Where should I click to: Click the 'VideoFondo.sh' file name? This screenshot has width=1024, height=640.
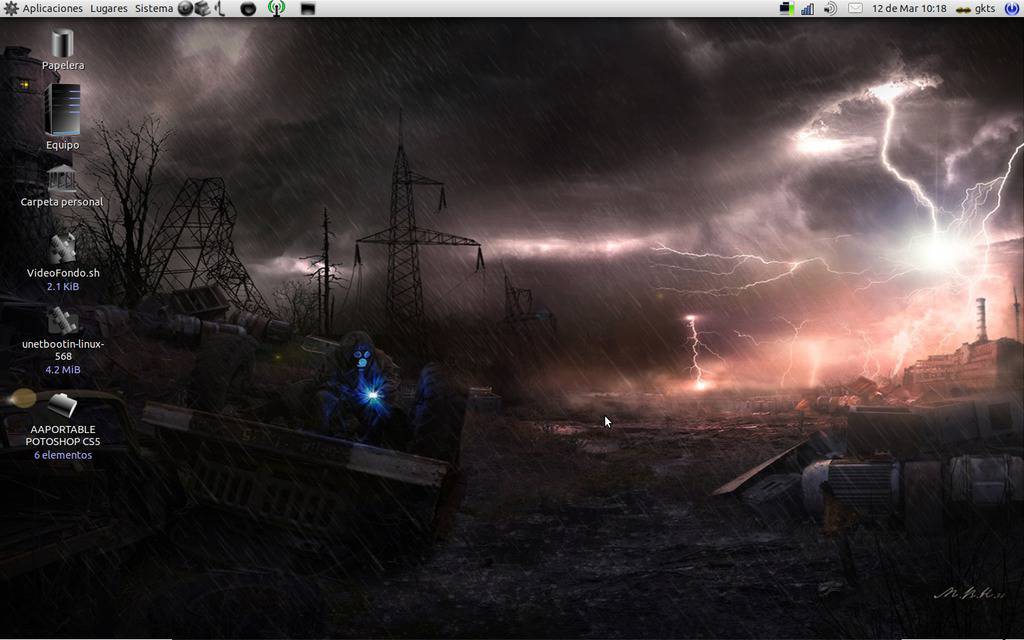coord(63,273)
